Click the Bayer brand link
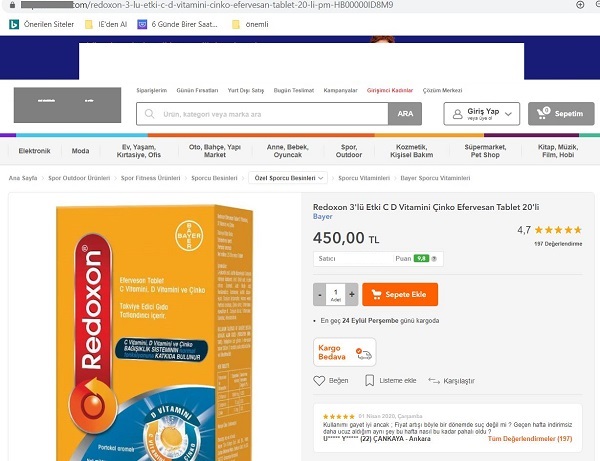The width and height of the screenshot is (600, 461). (x=323, y=217)
